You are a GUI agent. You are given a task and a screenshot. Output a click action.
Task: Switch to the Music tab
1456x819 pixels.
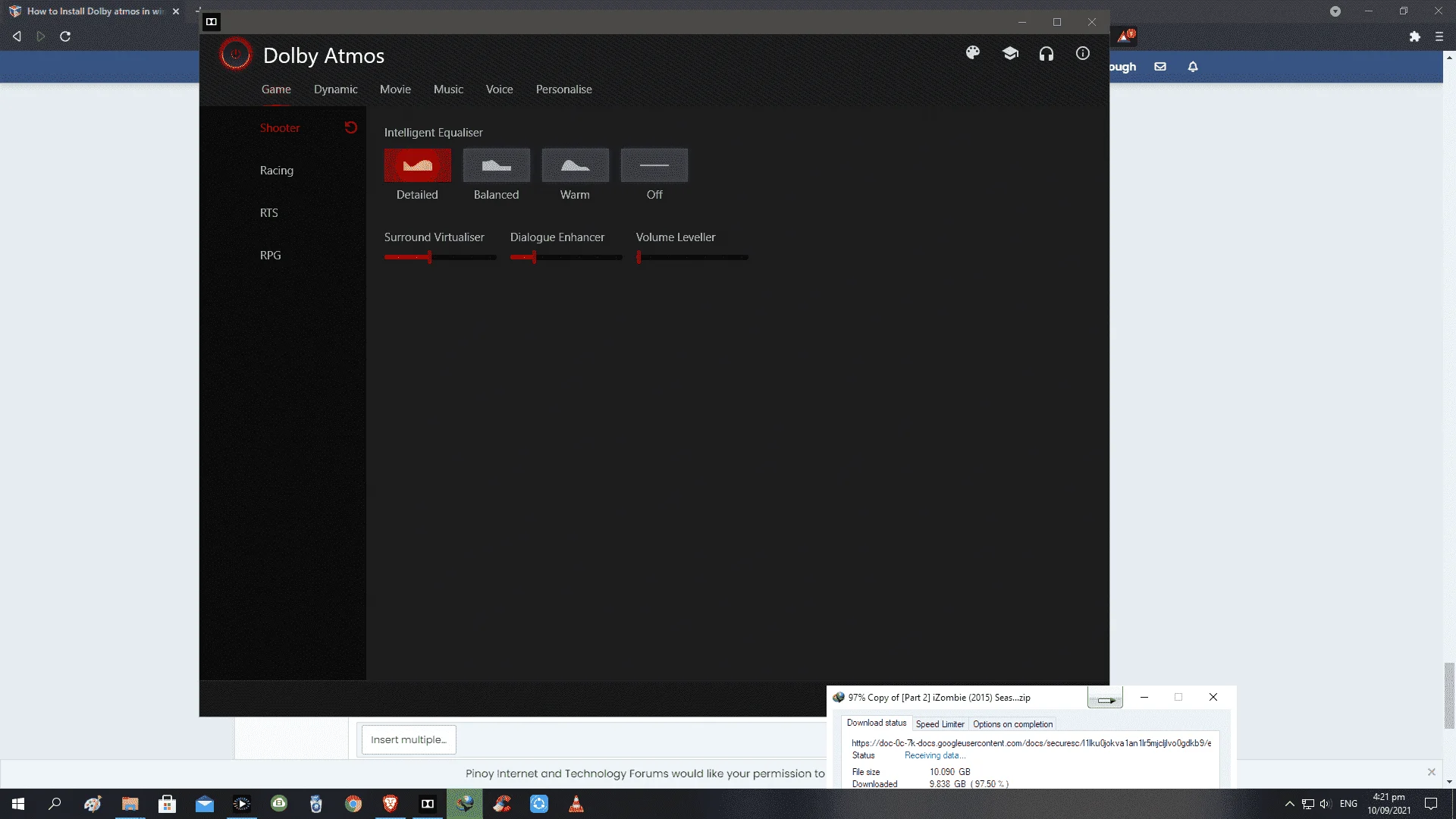[448, 89]
